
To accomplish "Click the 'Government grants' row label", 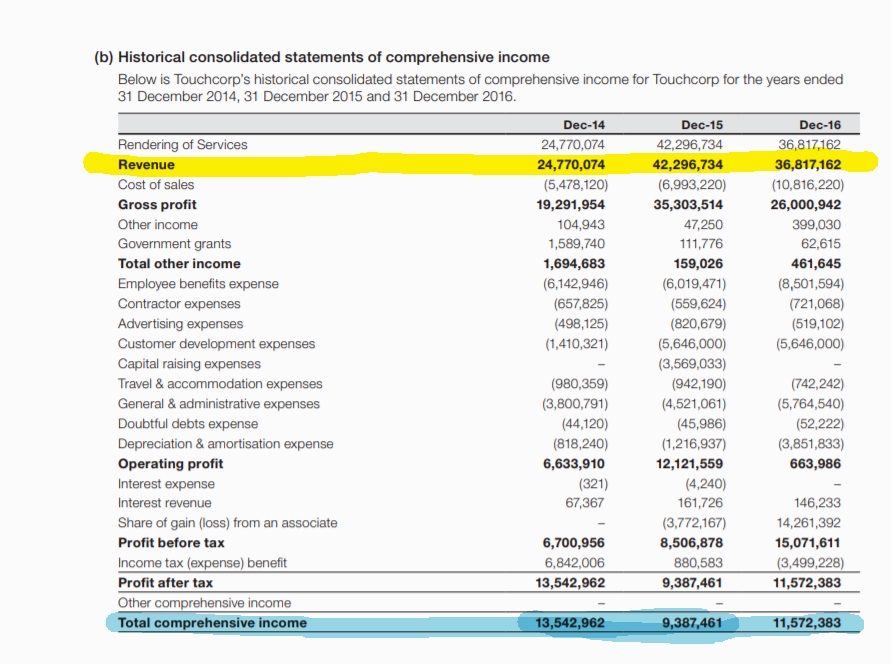I will click(174, 244).
